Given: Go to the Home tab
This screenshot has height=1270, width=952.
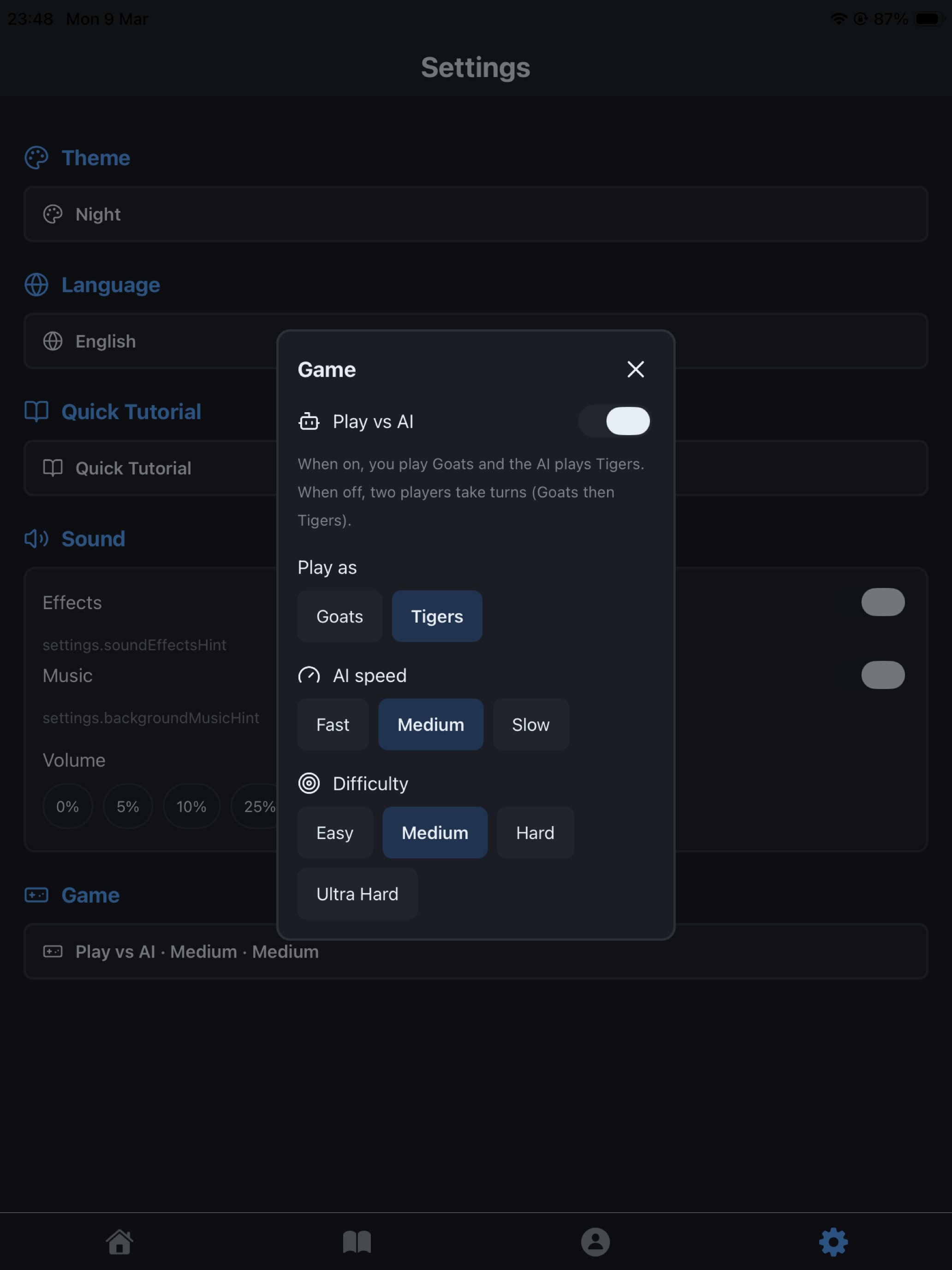Looking at the screenshot, I should tap(119, 1242).
